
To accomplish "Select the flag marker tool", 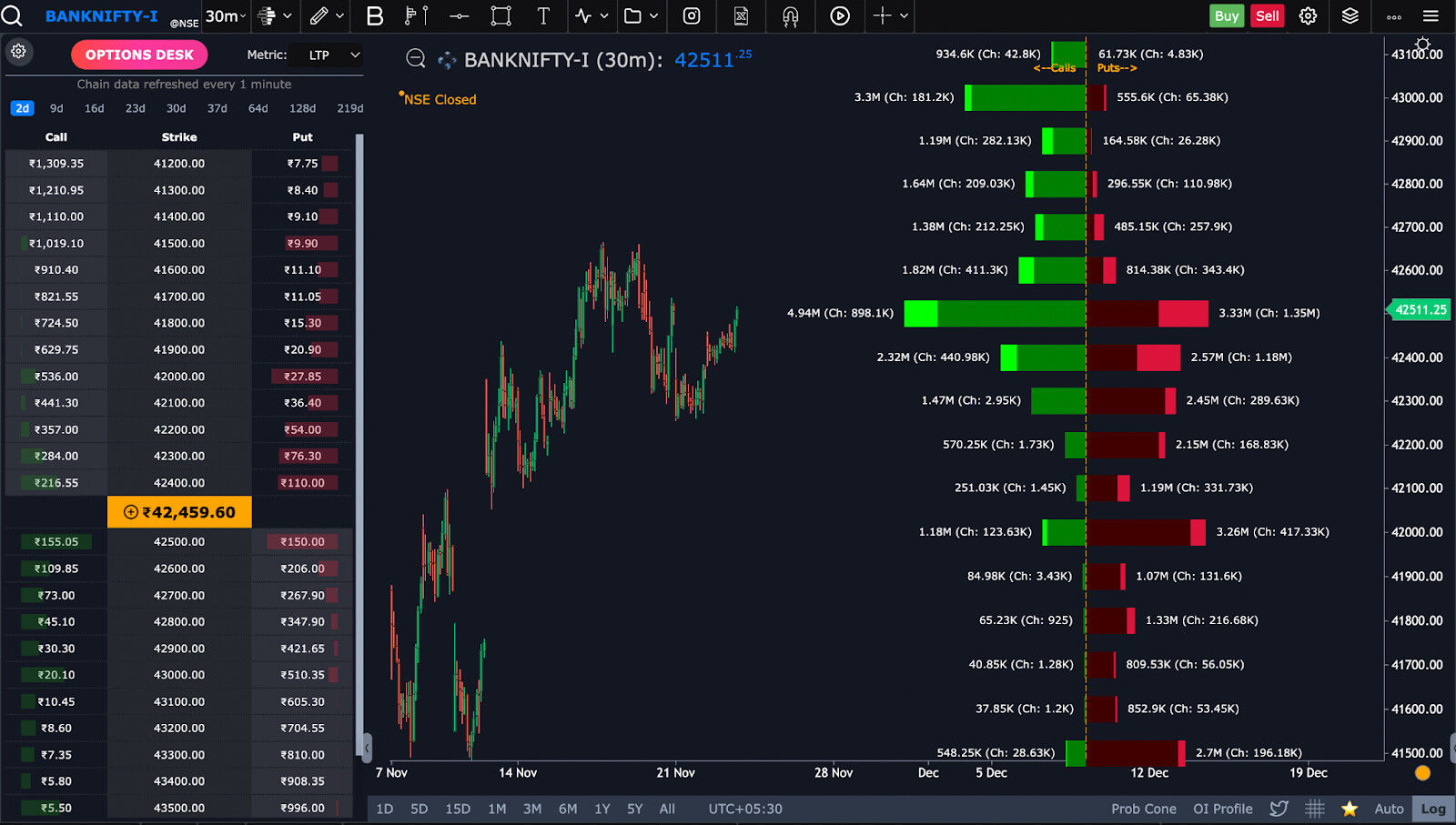I will (x=416, y=15).
